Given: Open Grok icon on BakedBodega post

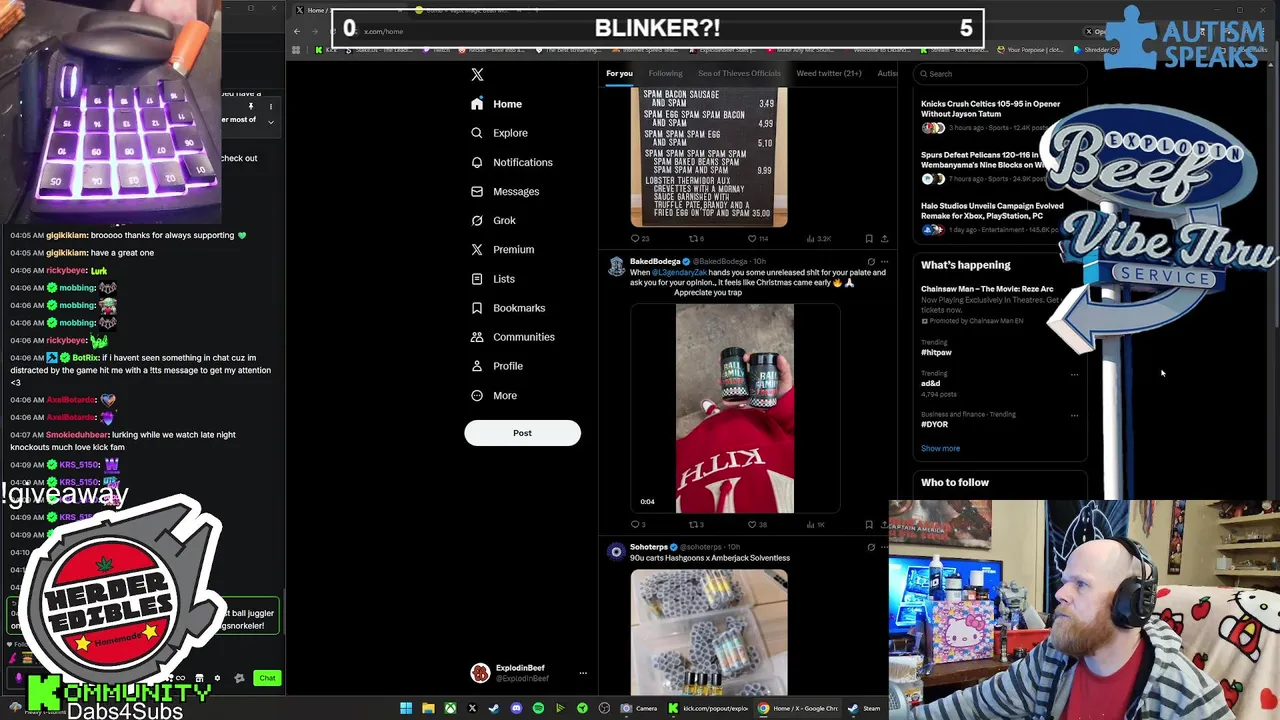Looking at the screenshot, I should [871, 262].
